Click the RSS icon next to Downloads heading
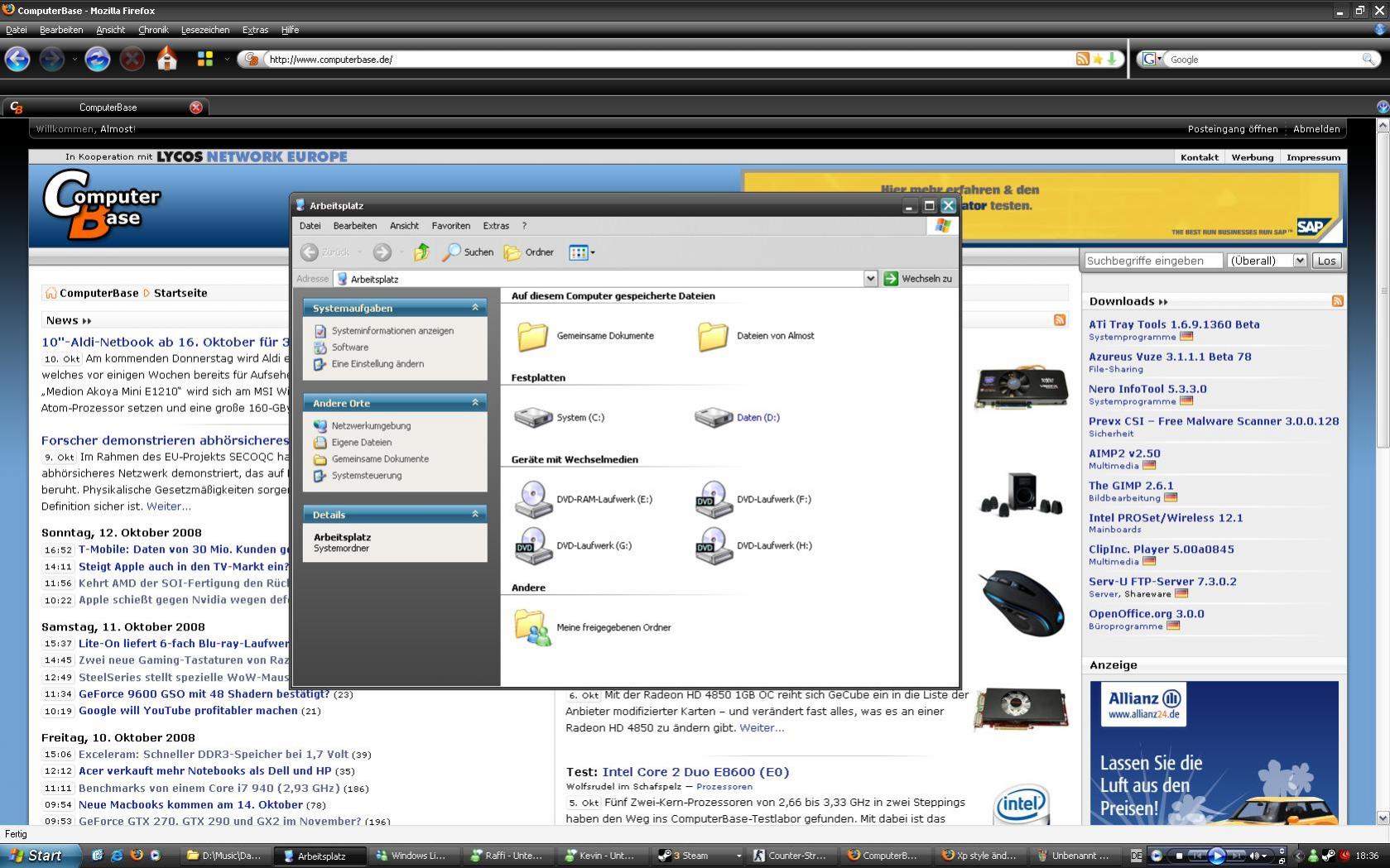The width and height of the screenshot is (1390, 868). point(1337,301)
